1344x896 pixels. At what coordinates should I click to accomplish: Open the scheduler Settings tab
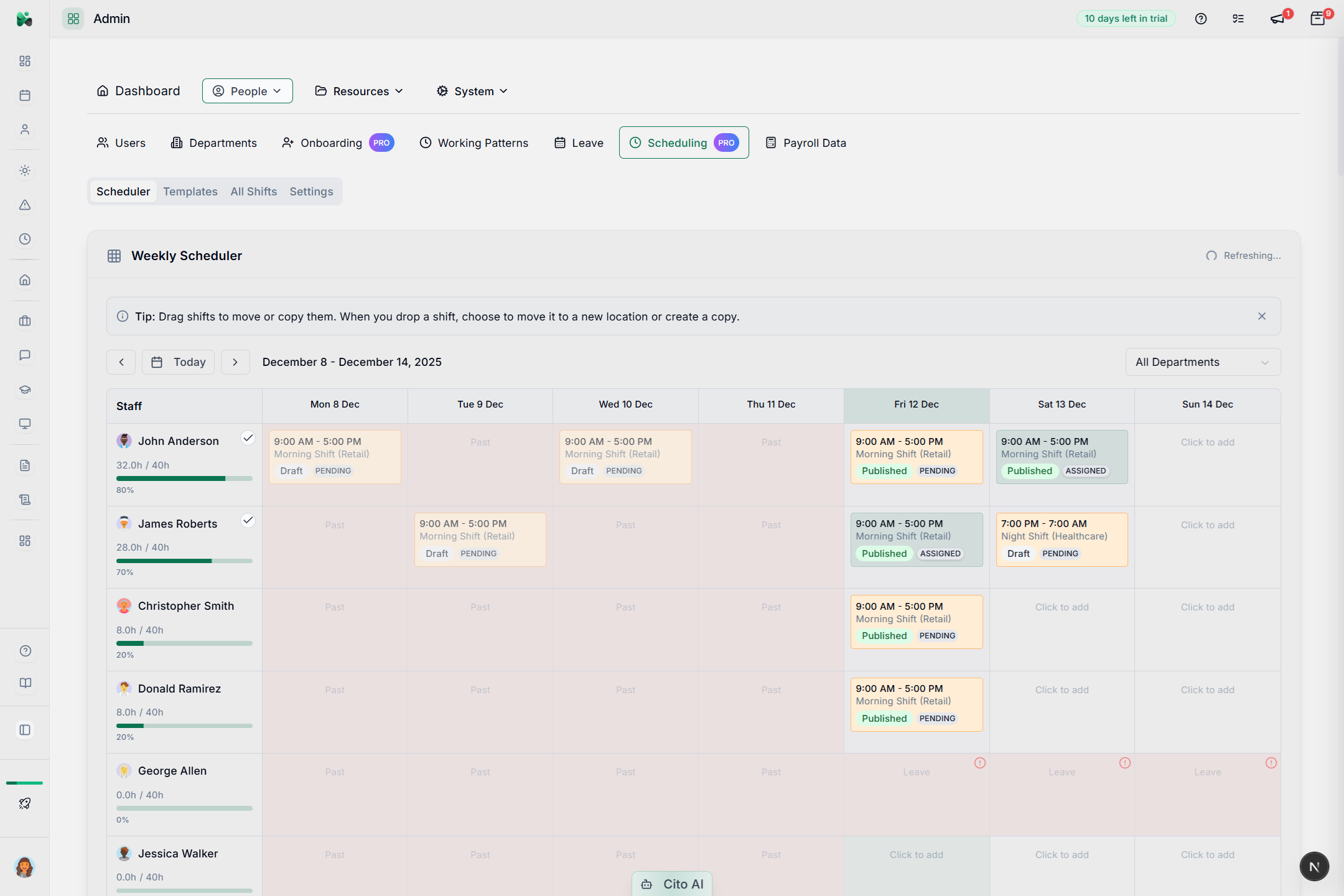pos(311,192)
